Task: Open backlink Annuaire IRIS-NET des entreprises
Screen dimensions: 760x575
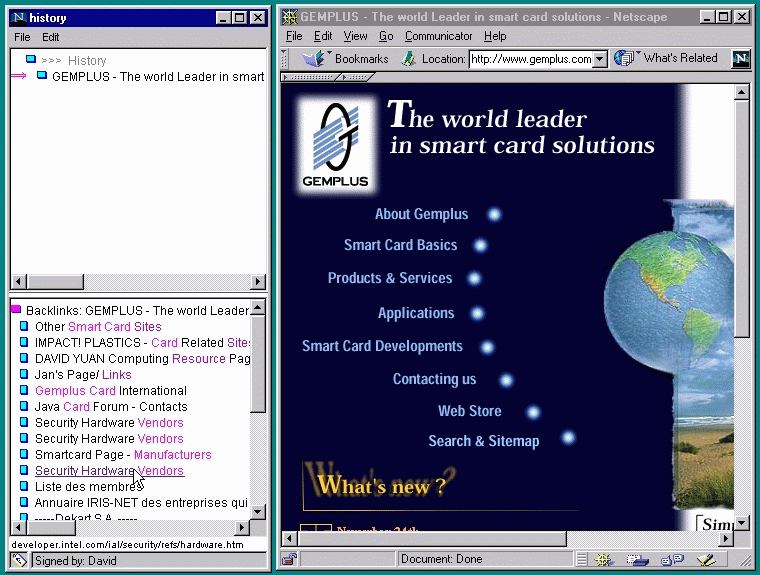Action: (141, 502)
